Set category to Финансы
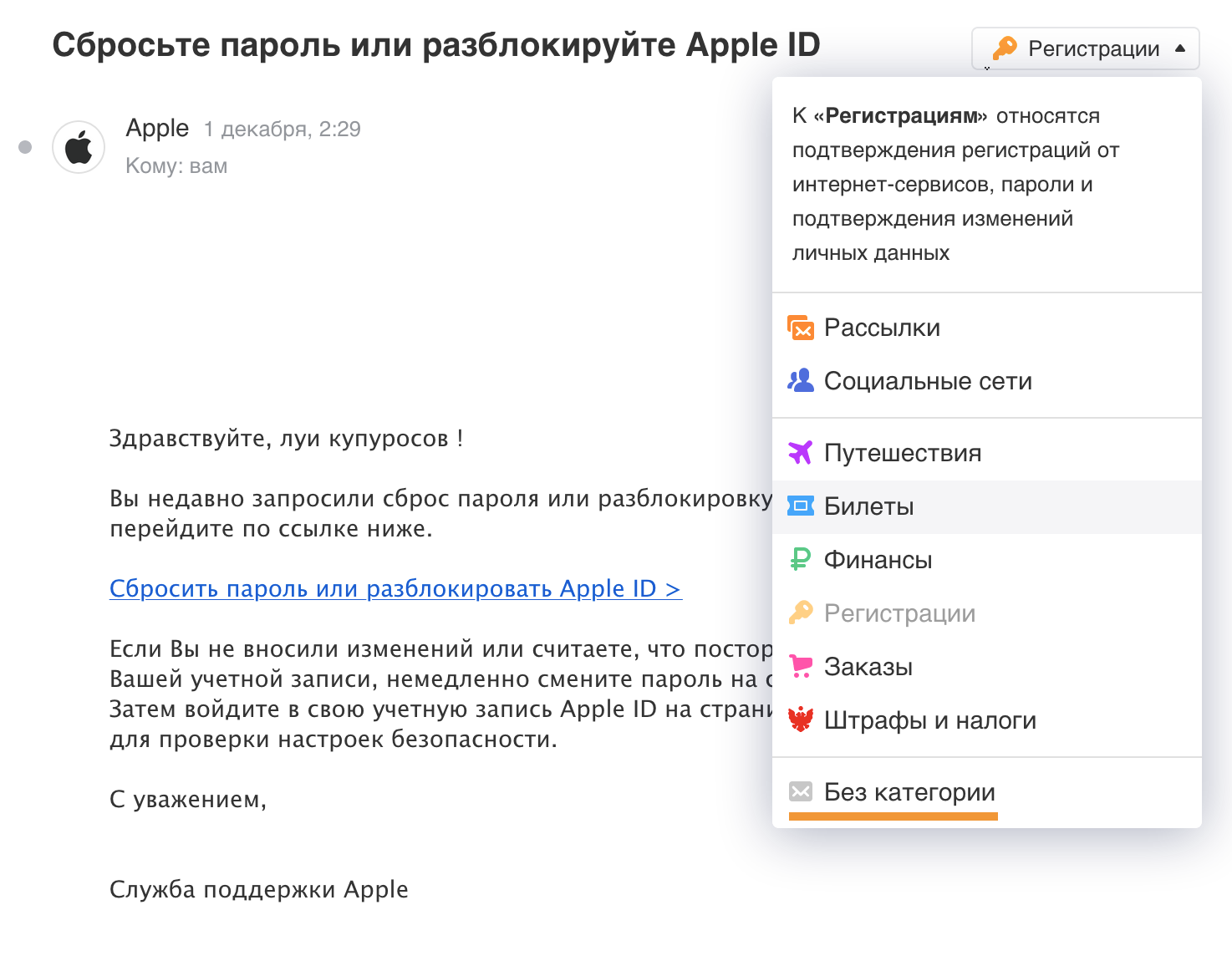Screen dimensions: 1232x961 (x=987, y=560)
